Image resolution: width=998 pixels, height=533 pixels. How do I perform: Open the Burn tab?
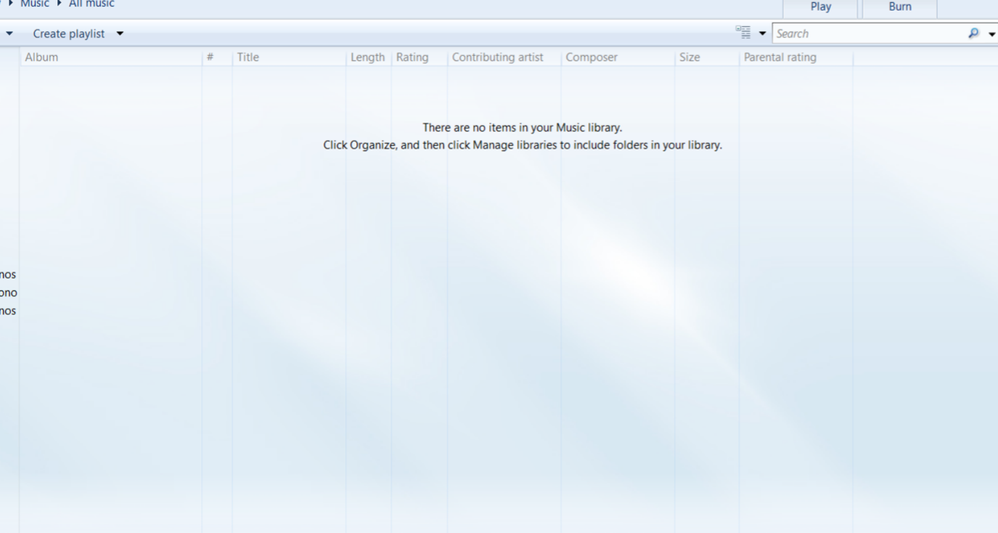tap(899, 7)
